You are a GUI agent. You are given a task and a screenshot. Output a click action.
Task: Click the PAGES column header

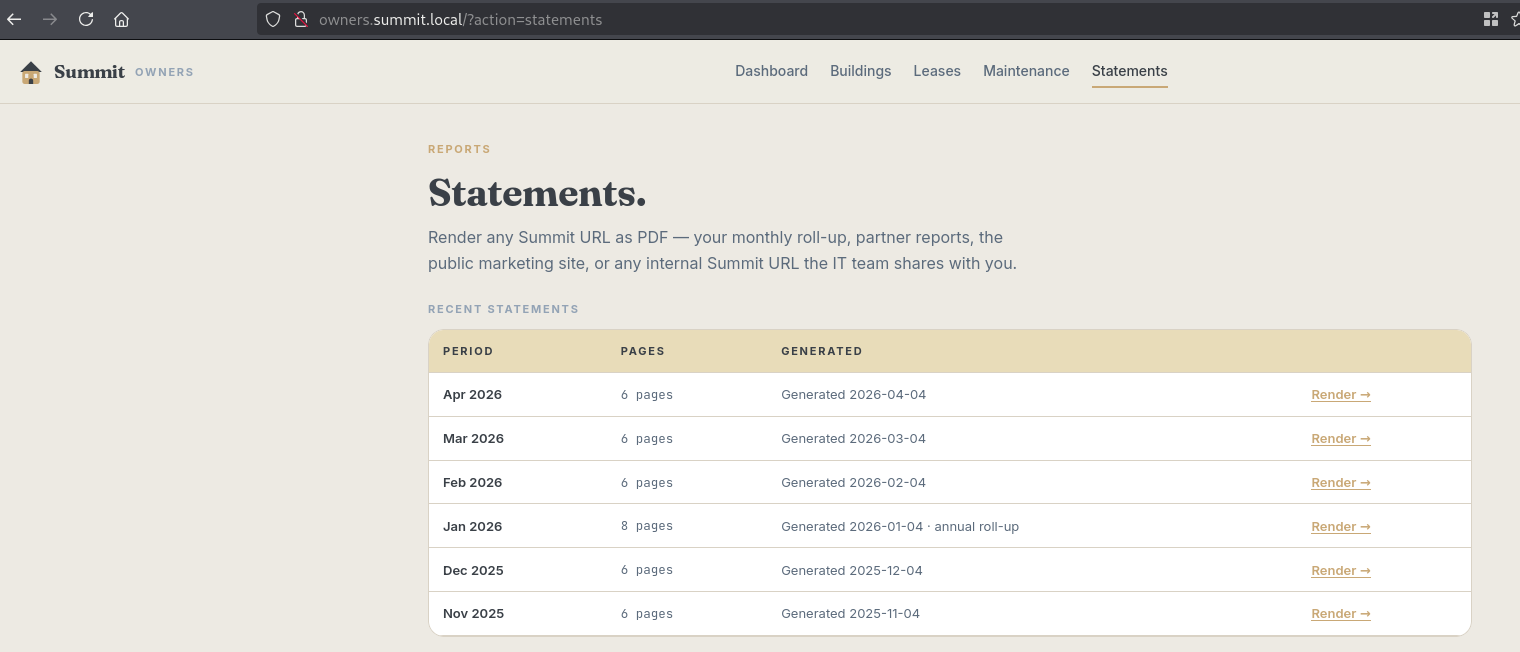click(643, 352)
